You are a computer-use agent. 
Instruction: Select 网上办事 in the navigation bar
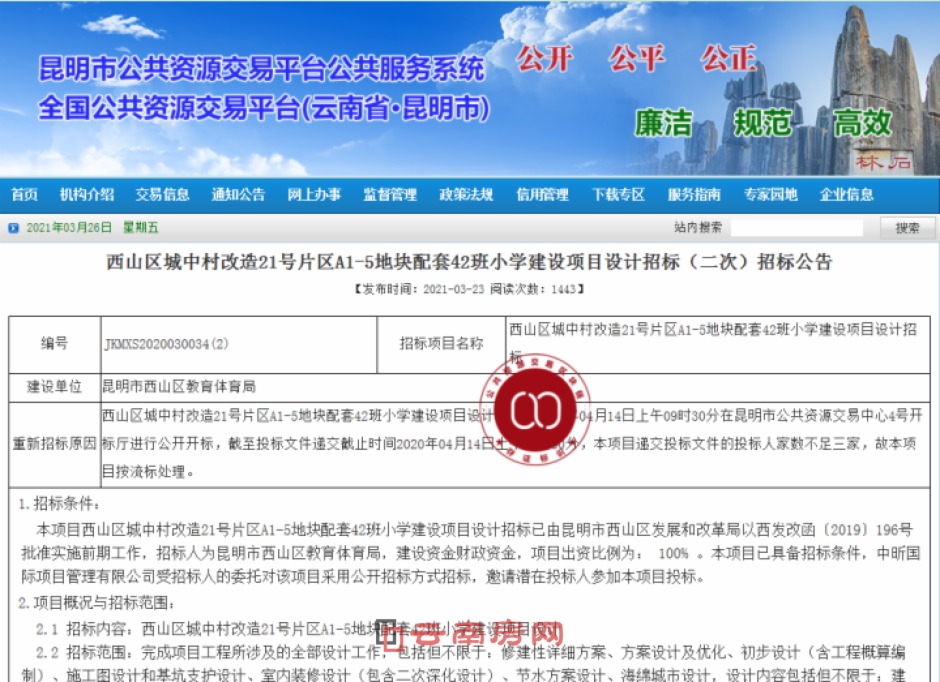[x=314, y=195]
